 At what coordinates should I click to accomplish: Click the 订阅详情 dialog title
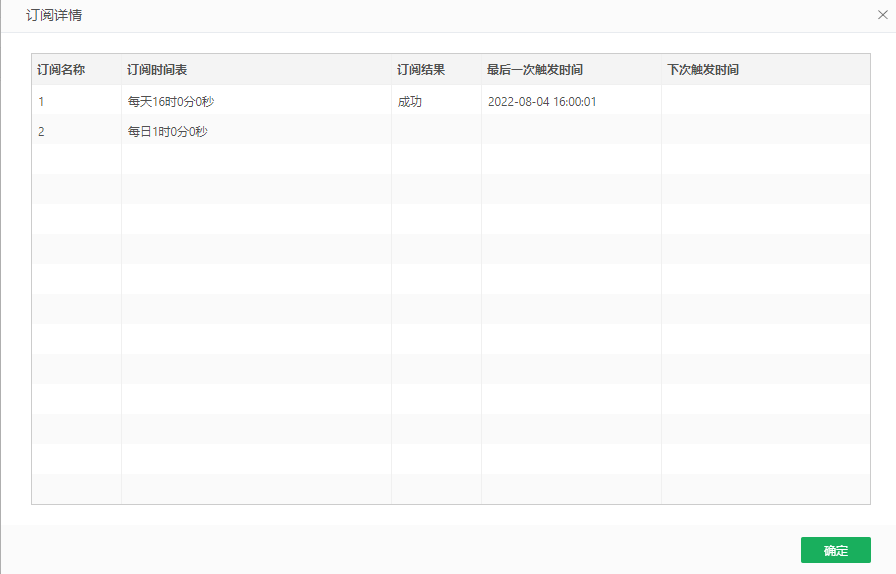(54, 15)
